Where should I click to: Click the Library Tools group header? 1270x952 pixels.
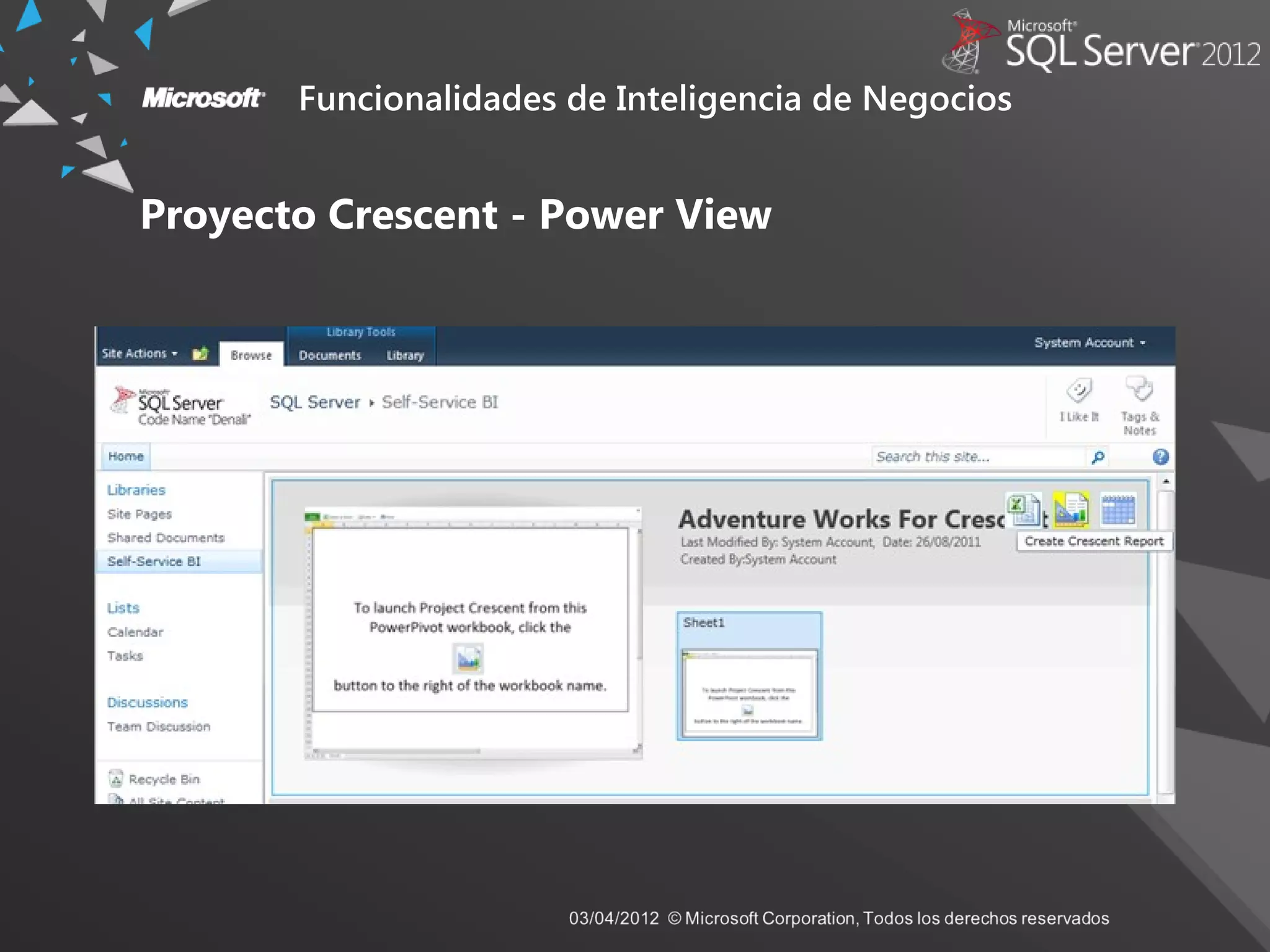pos(361,332)
